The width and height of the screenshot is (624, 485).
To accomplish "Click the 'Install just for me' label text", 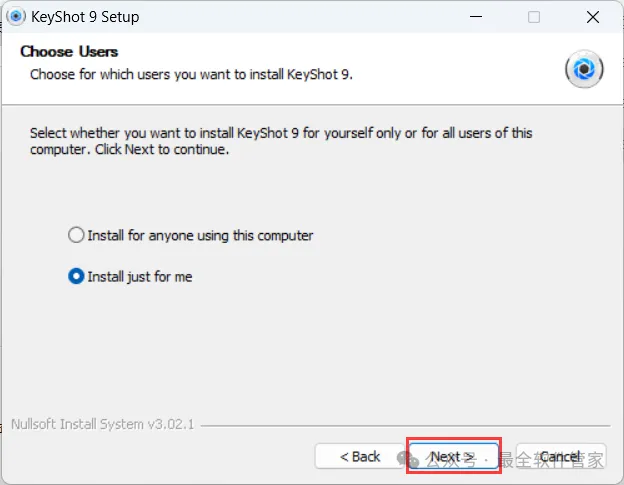I will pyautogui.click(x=140, y=277).
